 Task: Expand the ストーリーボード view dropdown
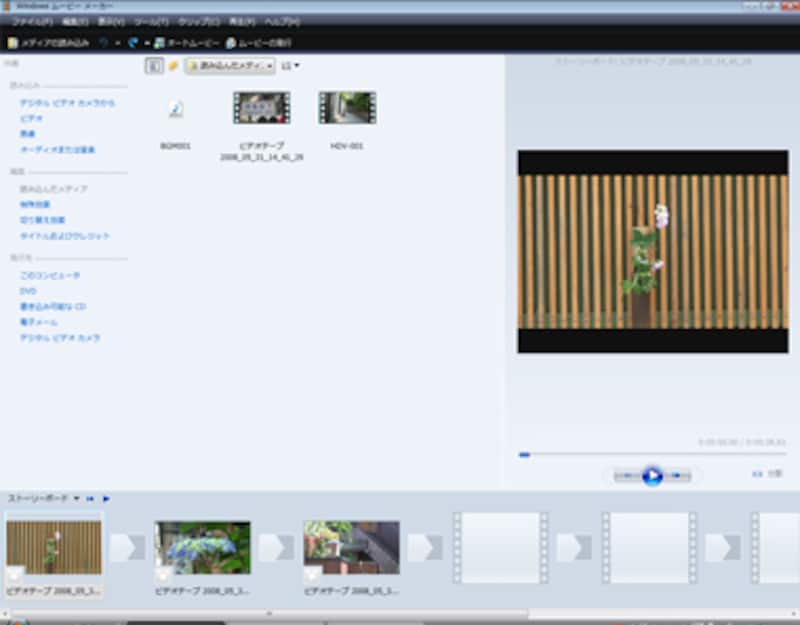76,498
